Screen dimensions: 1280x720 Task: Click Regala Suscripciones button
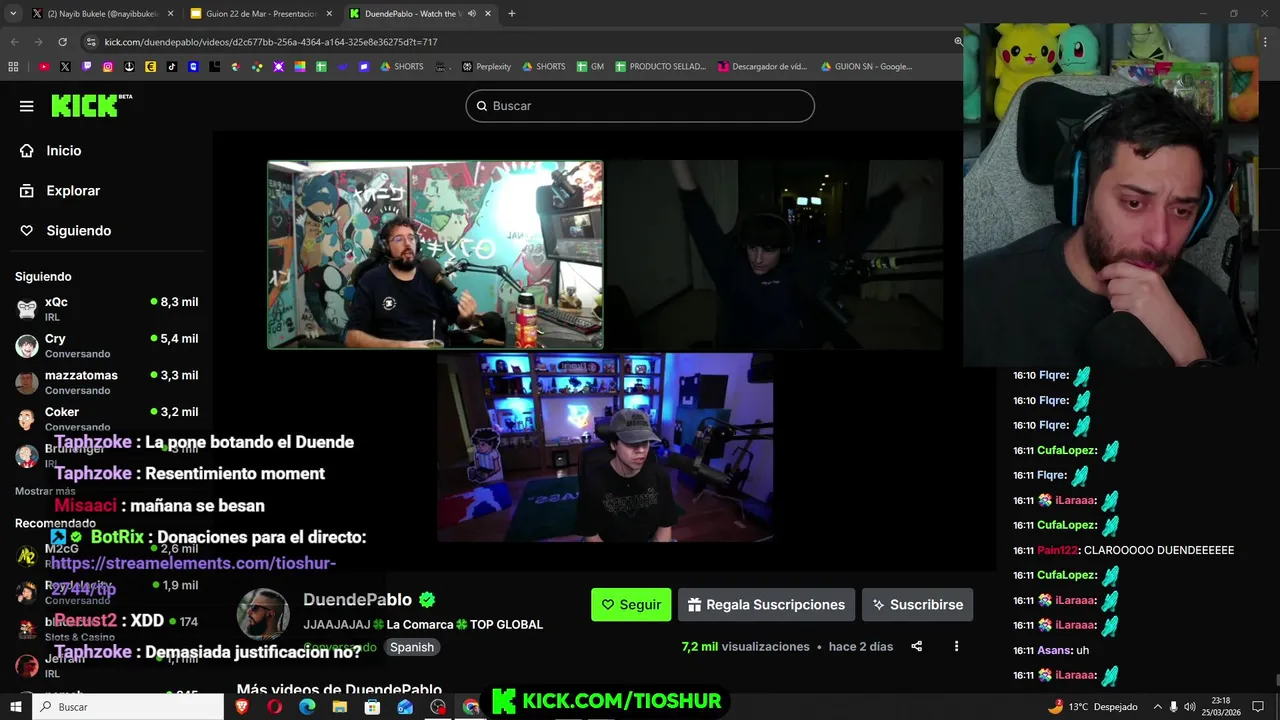pyautogui.click(x=766, y=605)
